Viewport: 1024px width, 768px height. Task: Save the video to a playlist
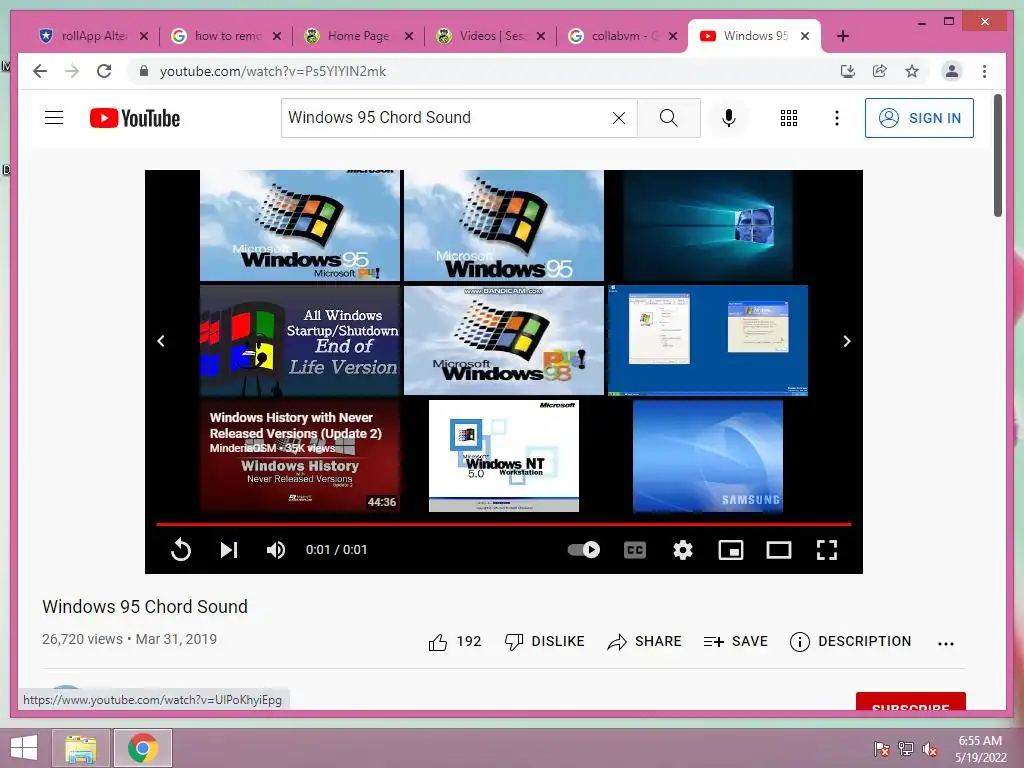[x=735, y=642]
